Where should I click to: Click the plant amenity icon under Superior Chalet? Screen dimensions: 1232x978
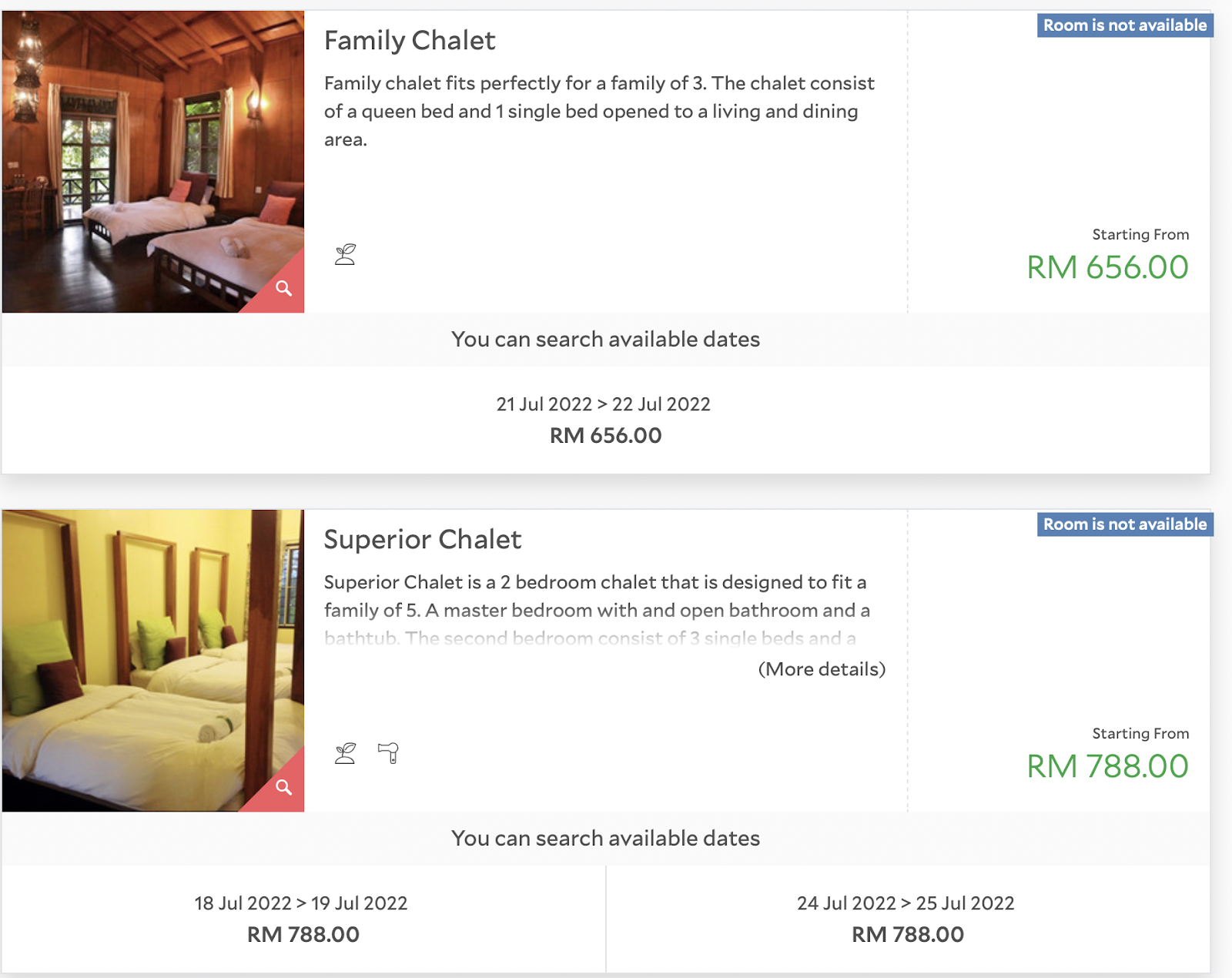346,753
